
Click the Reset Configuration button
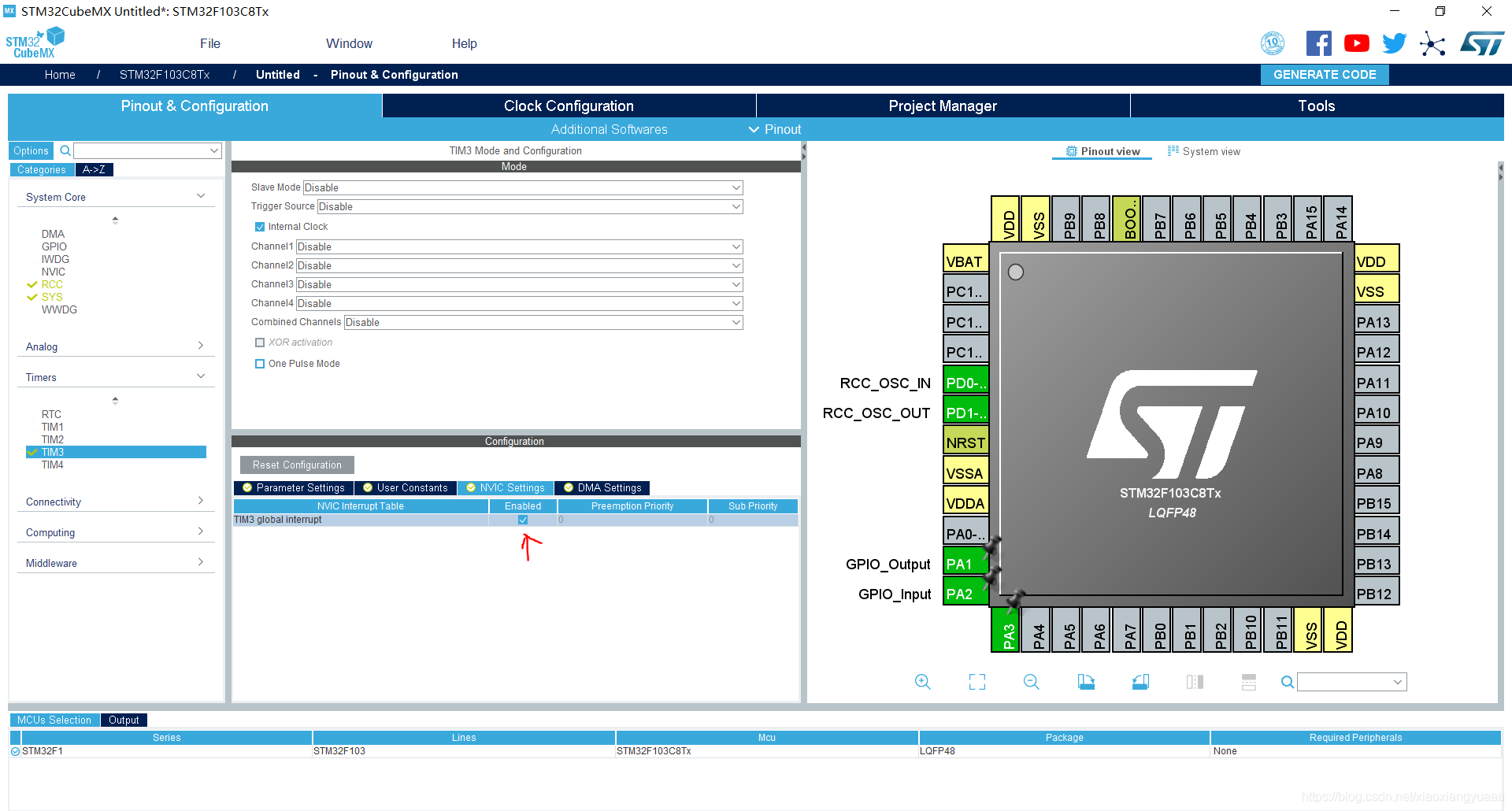(x=297, y=465)
